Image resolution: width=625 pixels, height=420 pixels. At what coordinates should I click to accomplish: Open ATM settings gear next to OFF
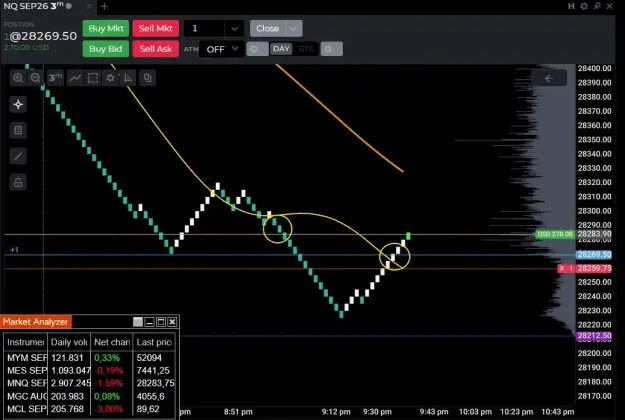257,49
